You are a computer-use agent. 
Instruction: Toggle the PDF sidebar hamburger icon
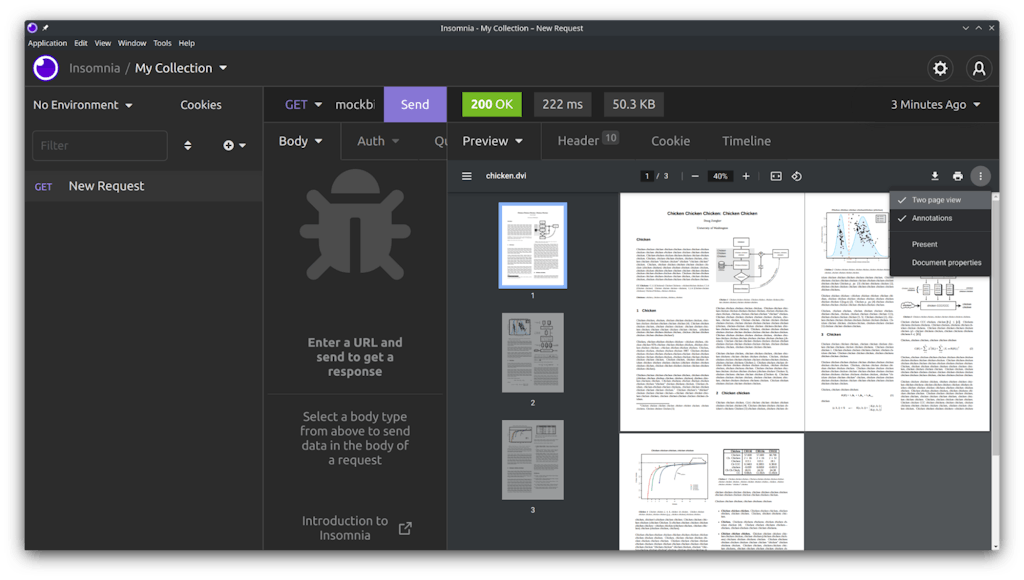(466, 176)
